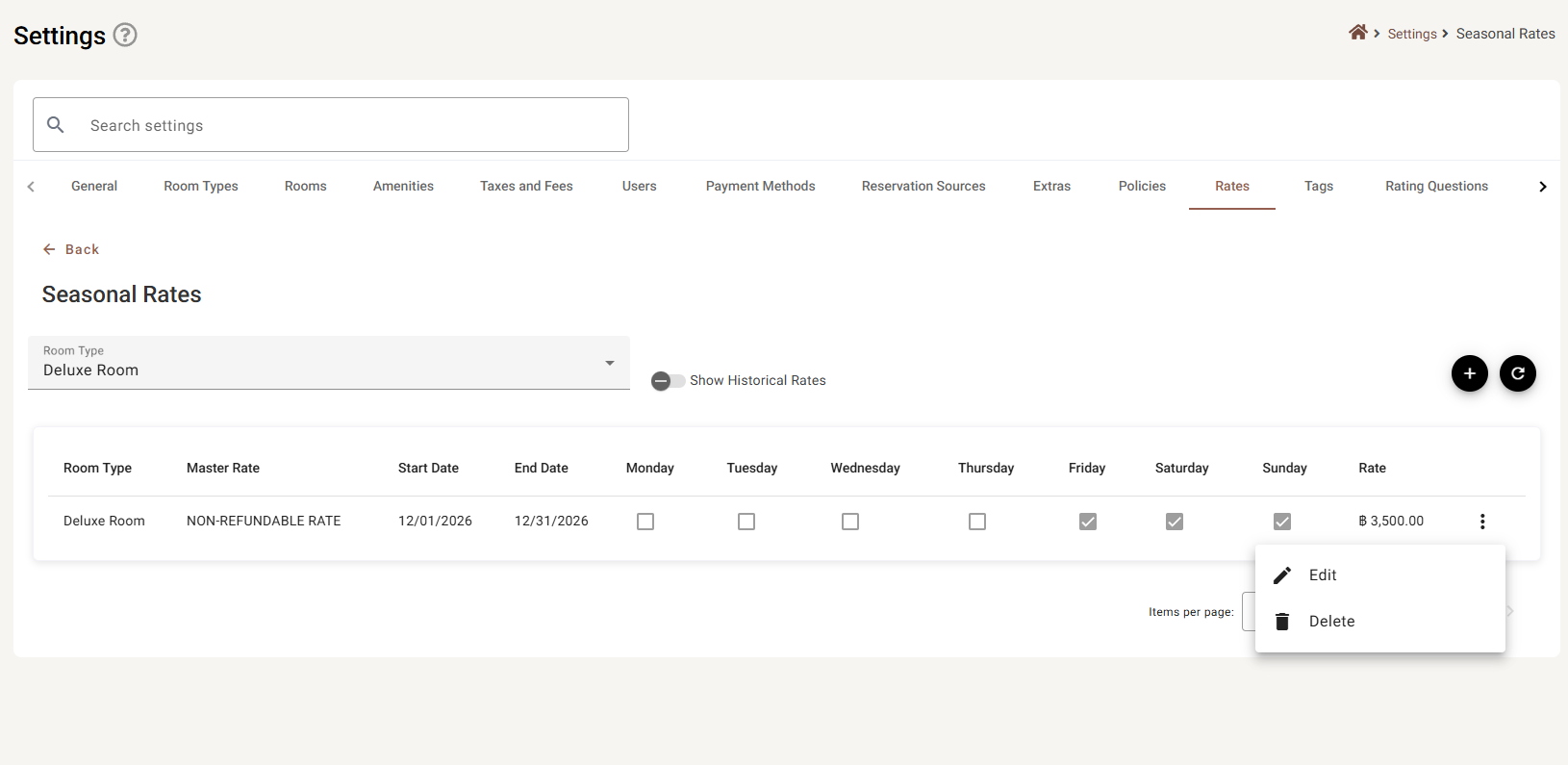Click the Deluxe Room cell in table row
This screenshot has width=1568, height=765.
[x=104, y=522]
